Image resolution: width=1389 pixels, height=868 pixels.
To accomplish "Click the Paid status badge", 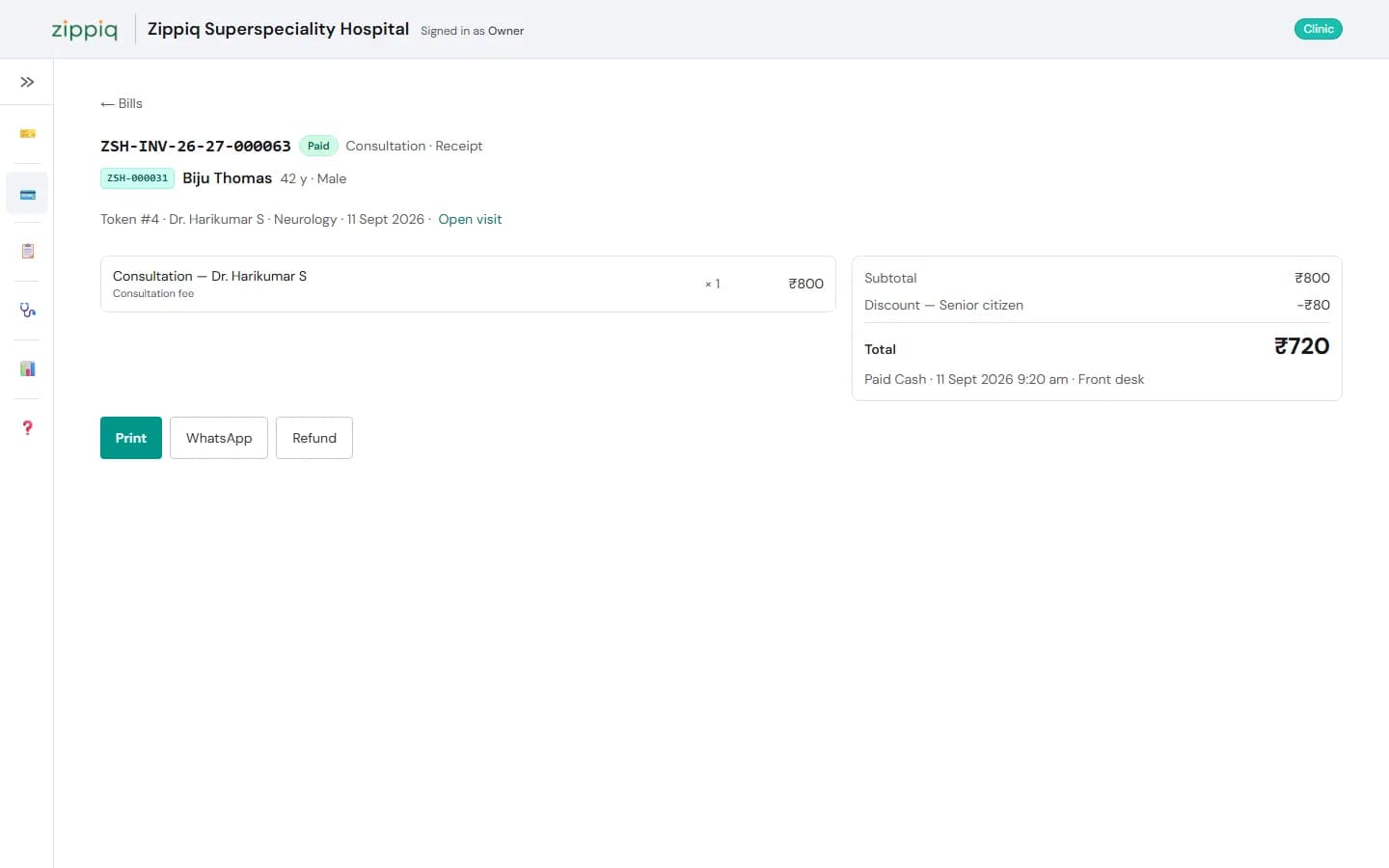I will tap(318, 146).
